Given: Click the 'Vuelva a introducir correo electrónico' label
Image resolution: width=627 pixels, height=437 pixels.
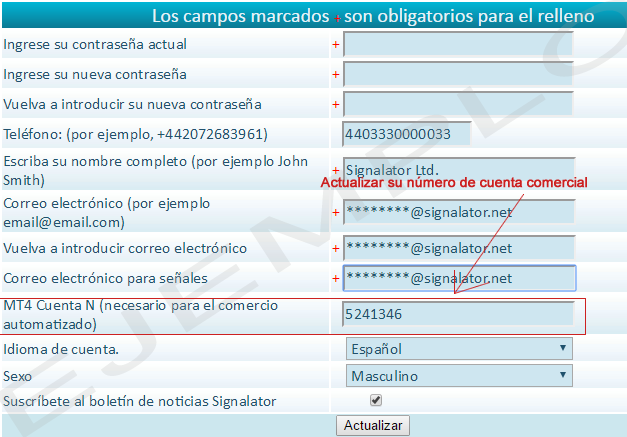Looking at the screenshot, I should pos(125,248).
